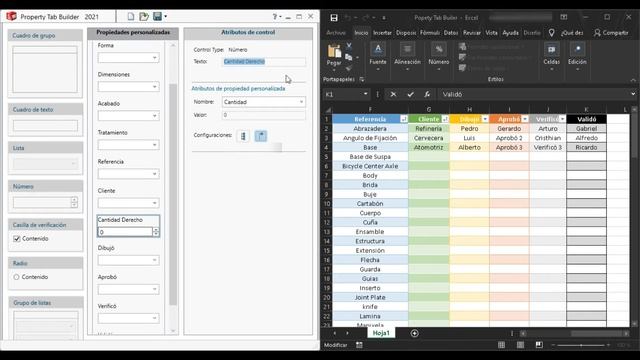Open the Help question mark menu

(276, 17)
